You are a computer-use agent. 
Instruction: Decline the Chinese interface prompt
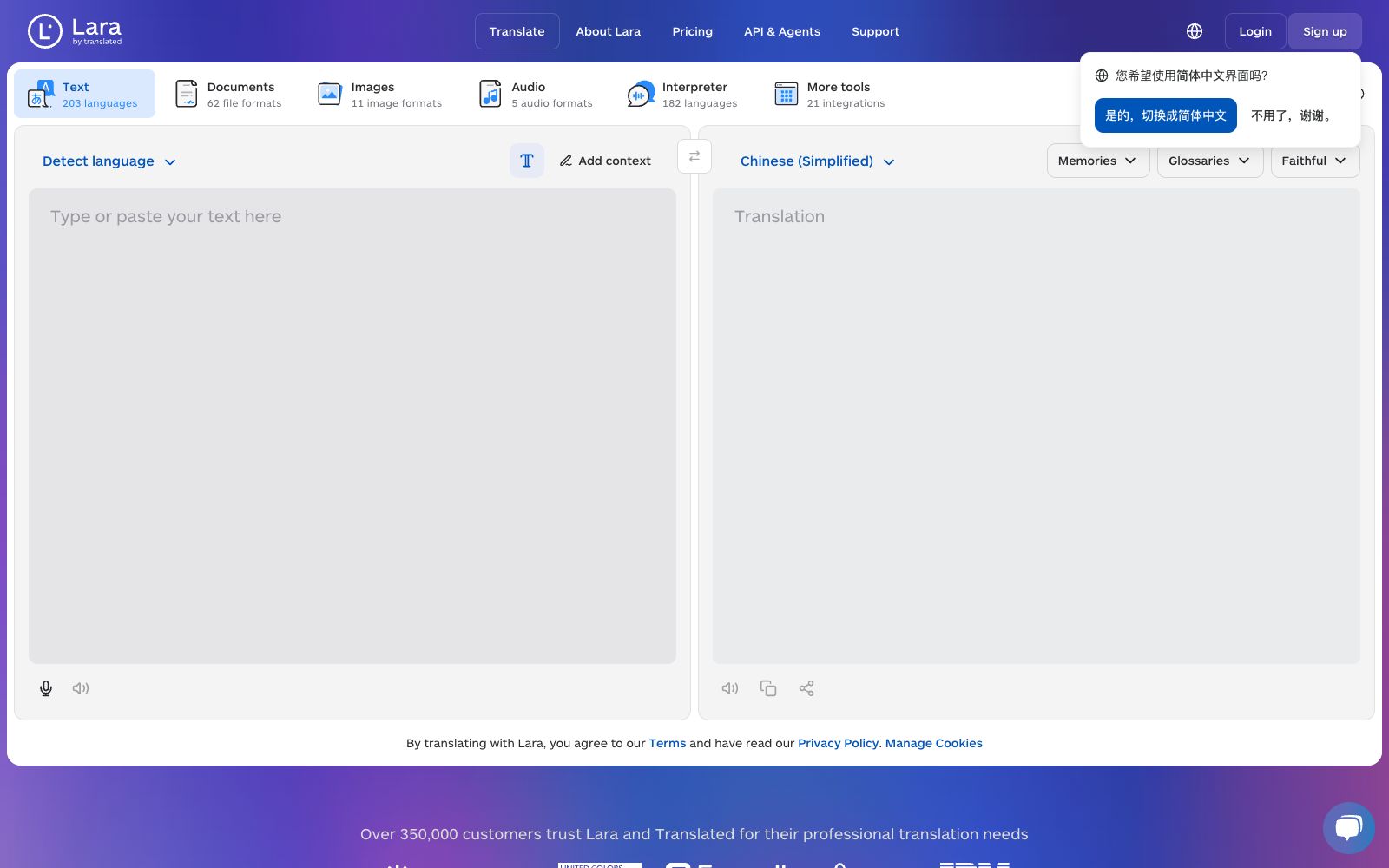[1294, 115]
